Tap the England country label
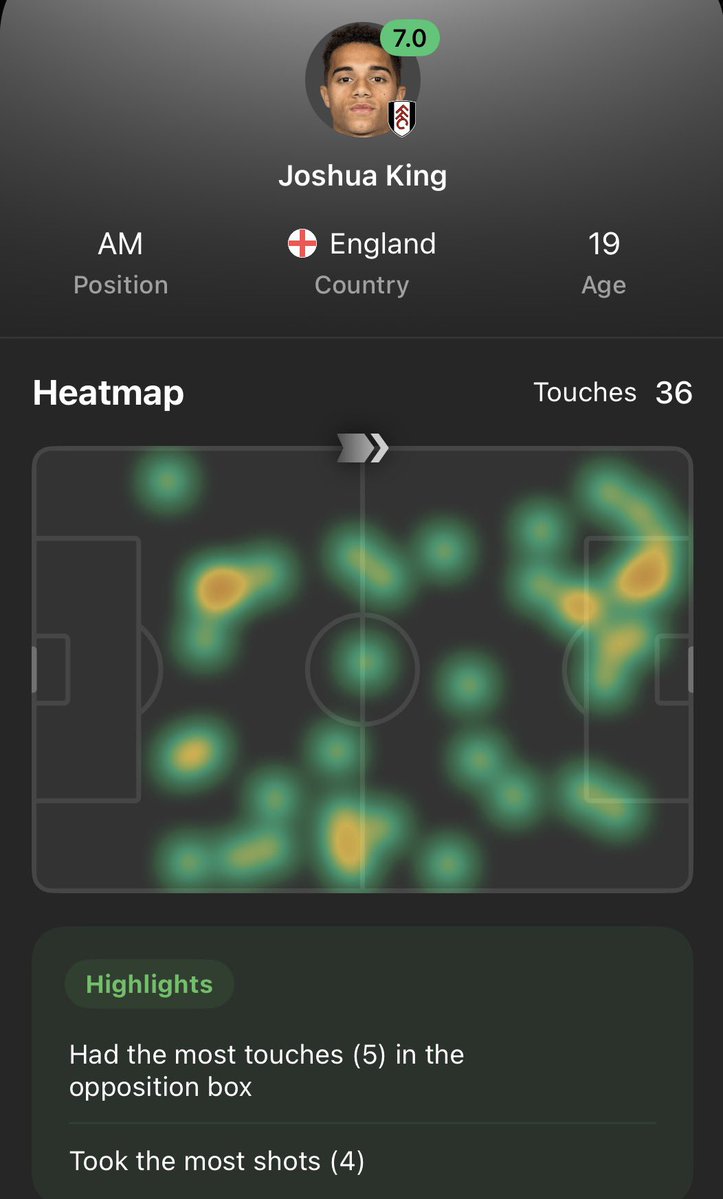The width and height of the screenshot is (723, 1199). [383, 244]
